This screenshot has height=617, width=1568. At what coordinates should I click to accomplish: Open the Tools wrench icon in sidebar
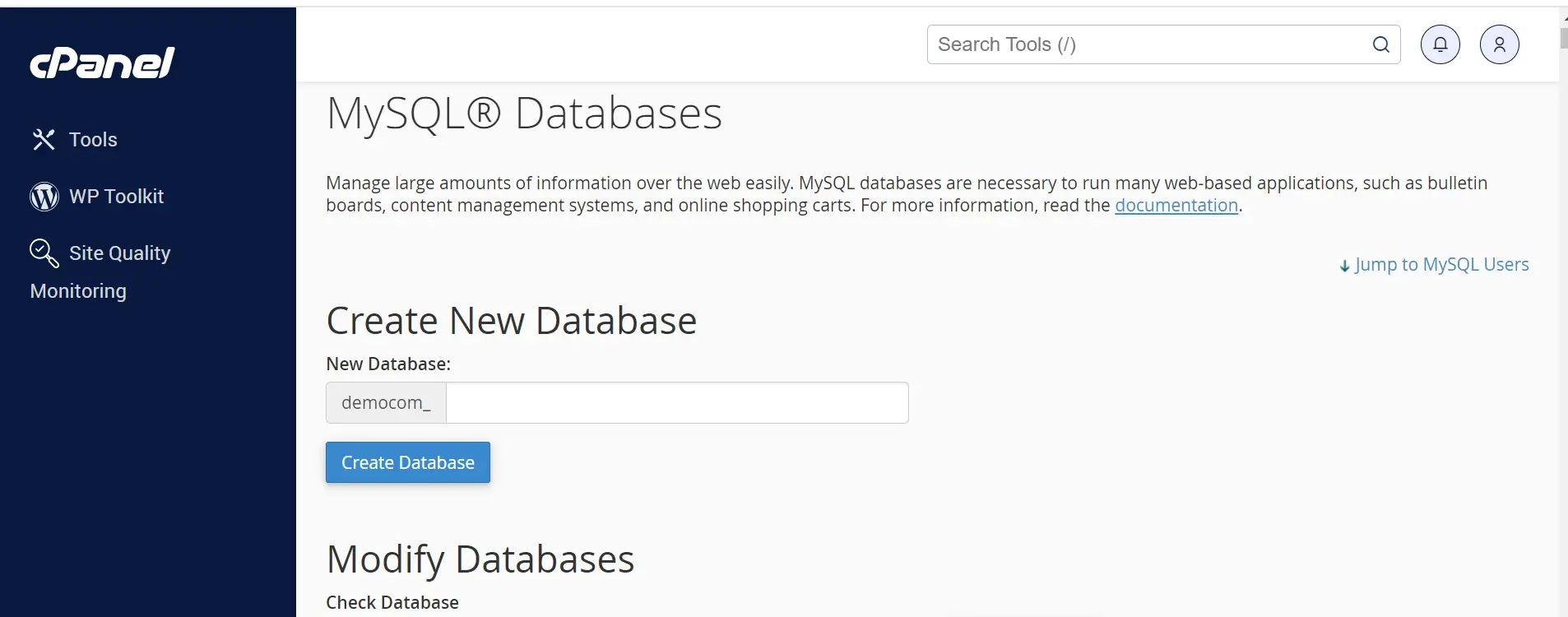click(44, 140)
